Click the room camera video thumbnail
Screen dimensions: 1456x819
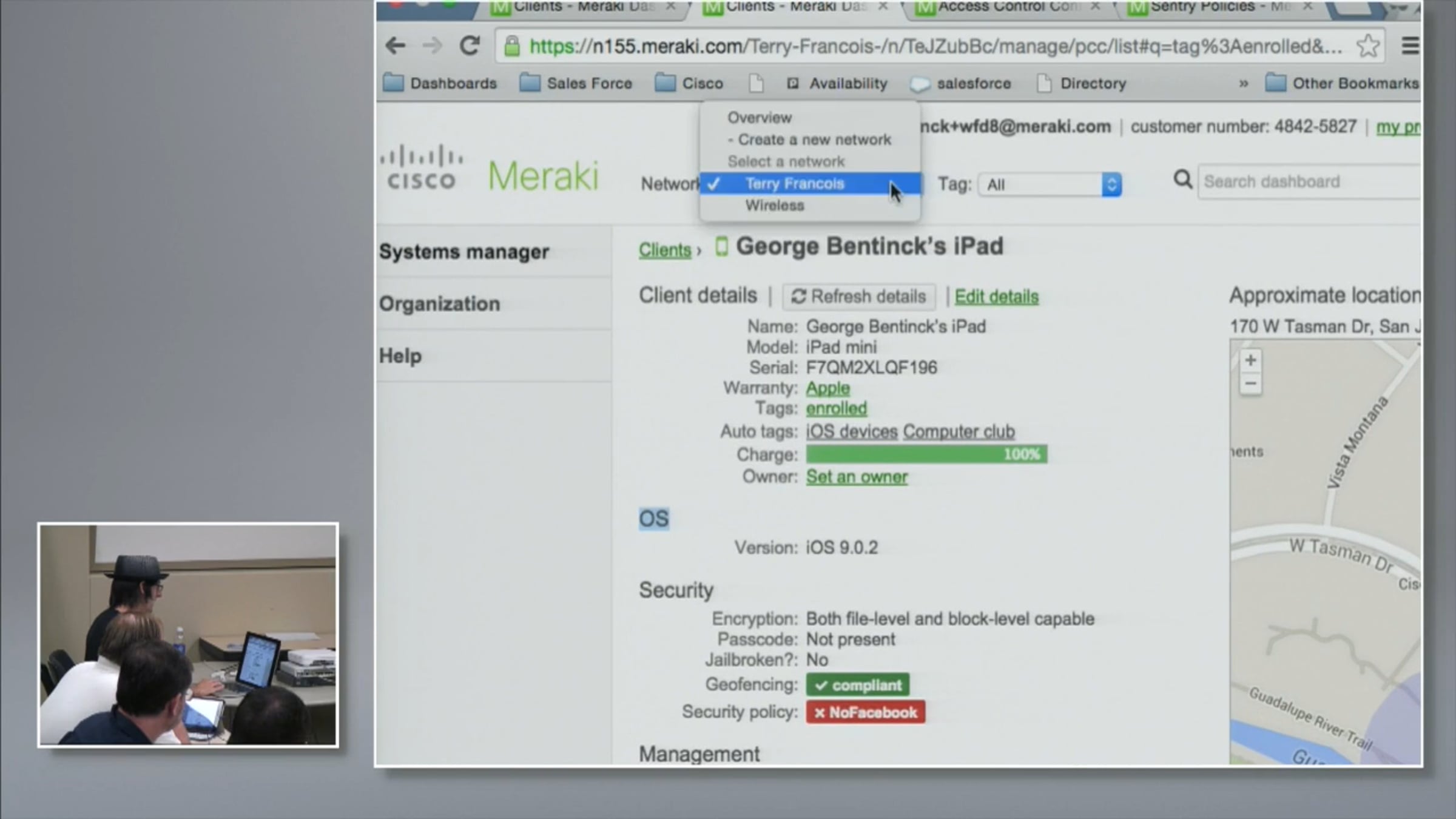pos(188,635)
